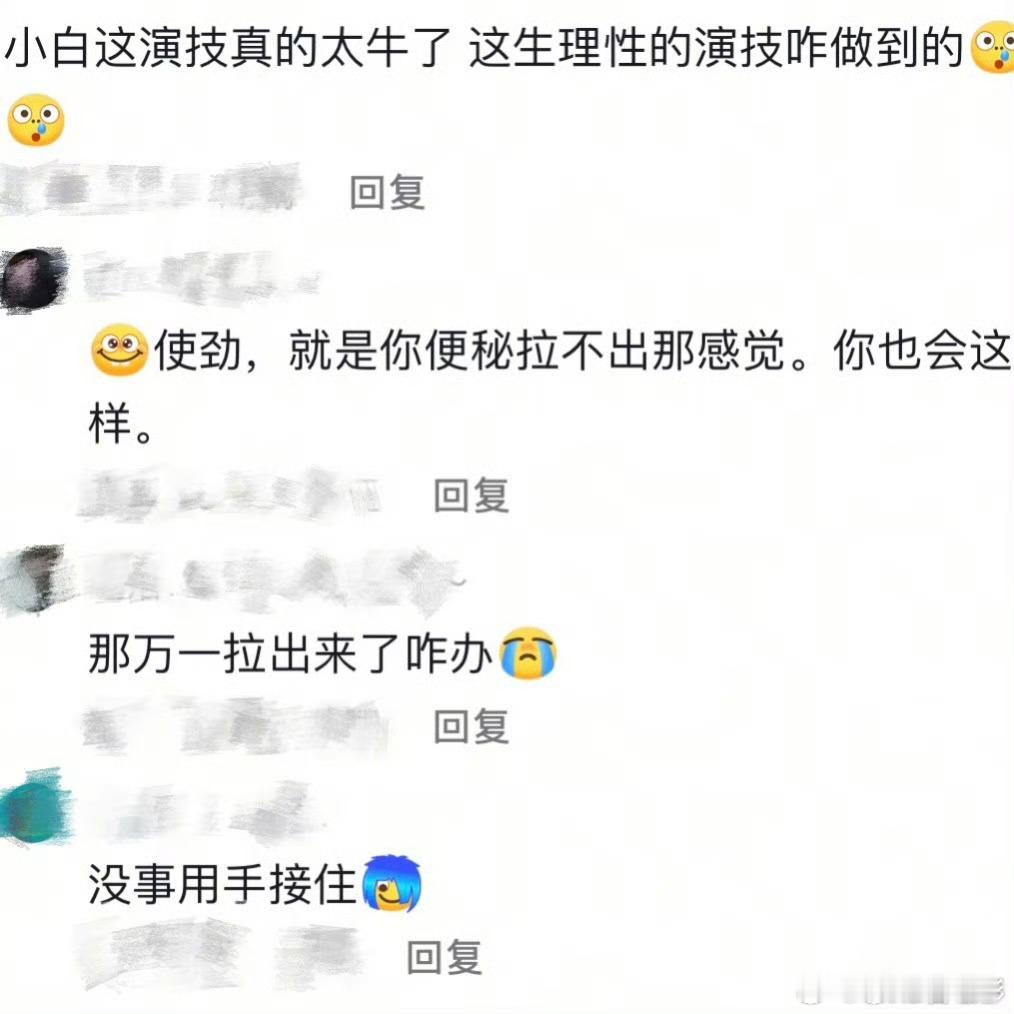
Task: Open blurred username above the 使劲 comment
Action: tap(202, 278)
